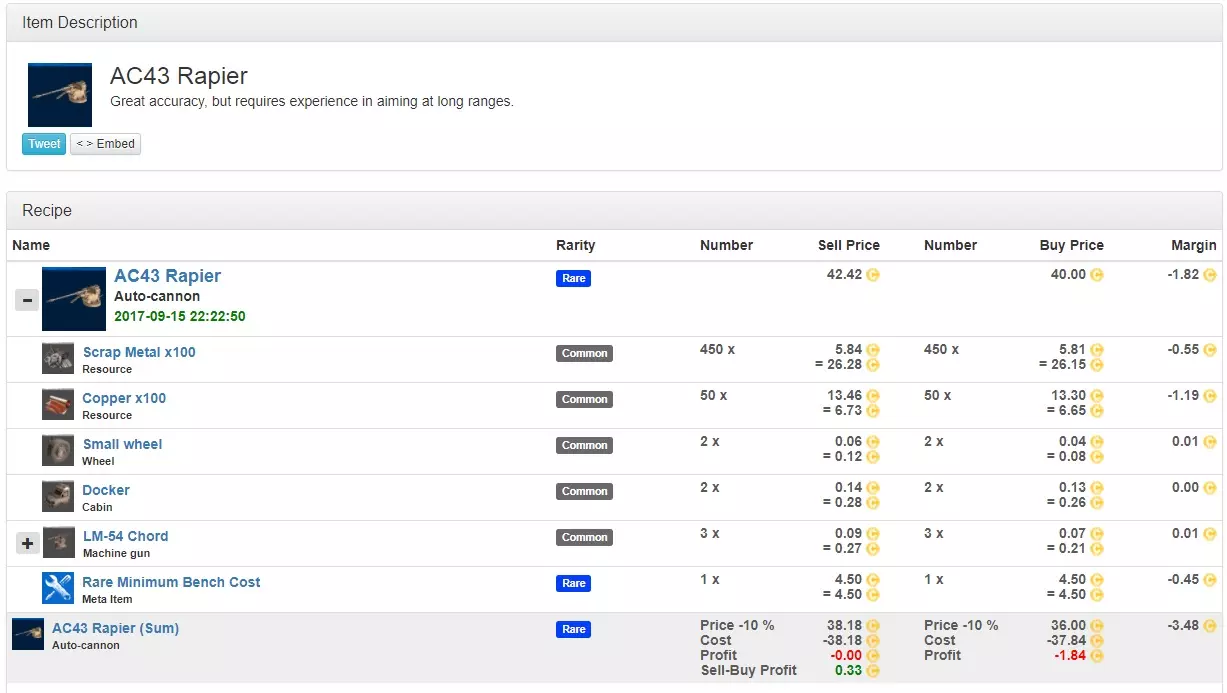Click the Scrap Metal resource icon
Viewport: 1227px width, 693px height.
58,359
